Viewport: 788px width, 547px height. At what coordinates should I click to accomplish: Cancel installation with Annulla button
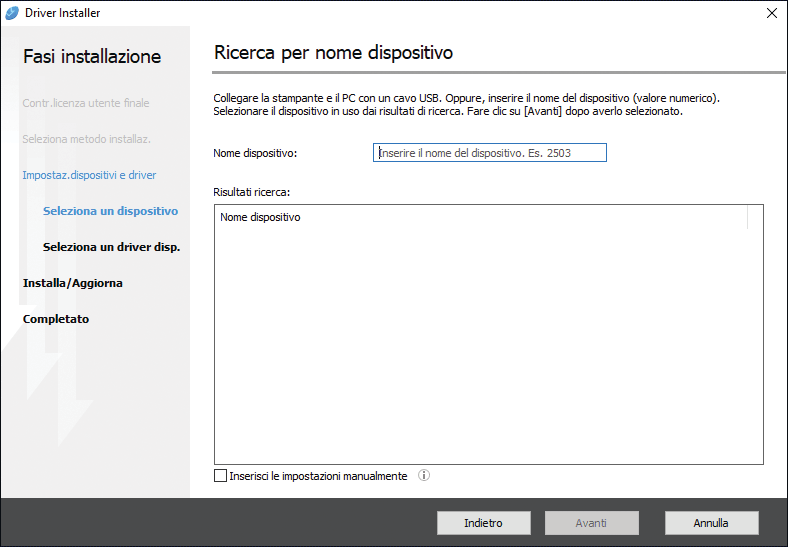click(x=711, y=523)
